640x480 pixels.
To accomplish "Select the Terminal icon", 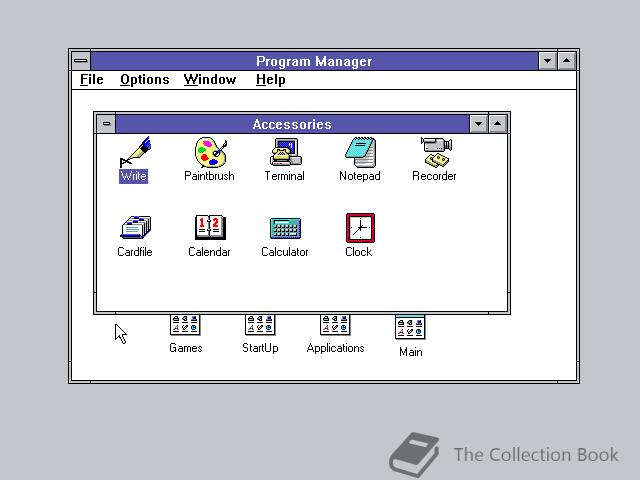I will [286, 152].
